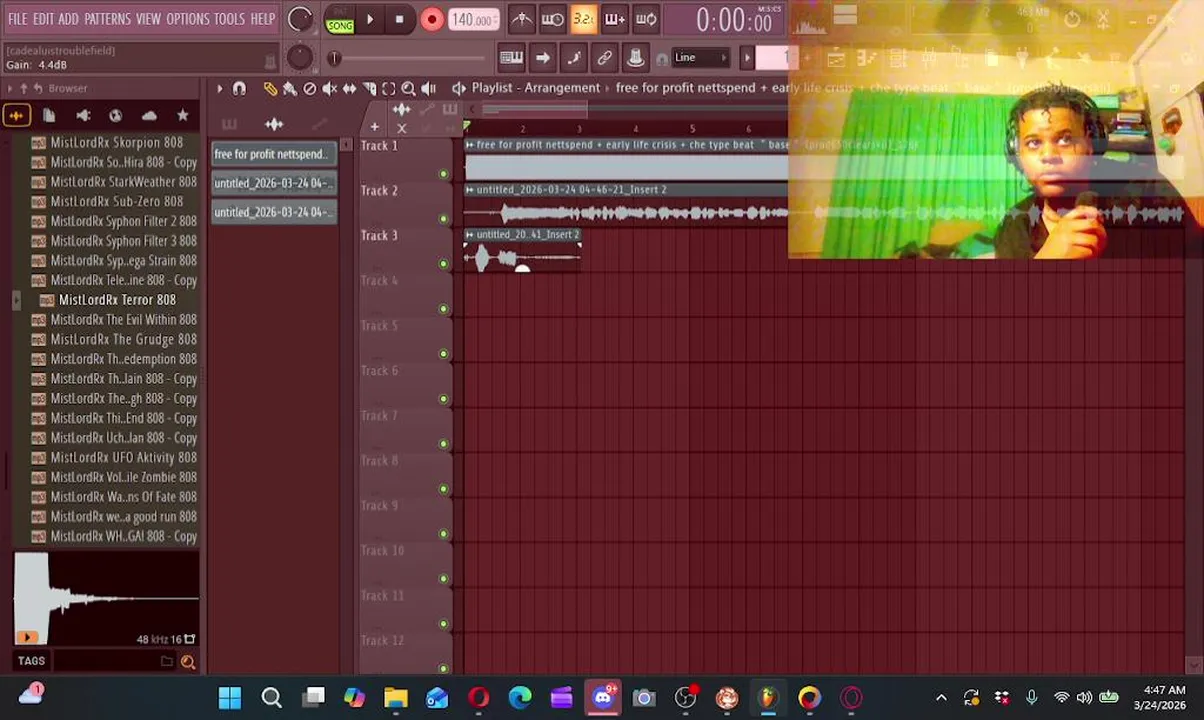
Task: Open the browser plugin database icon
Action: [x=83, y=116]
